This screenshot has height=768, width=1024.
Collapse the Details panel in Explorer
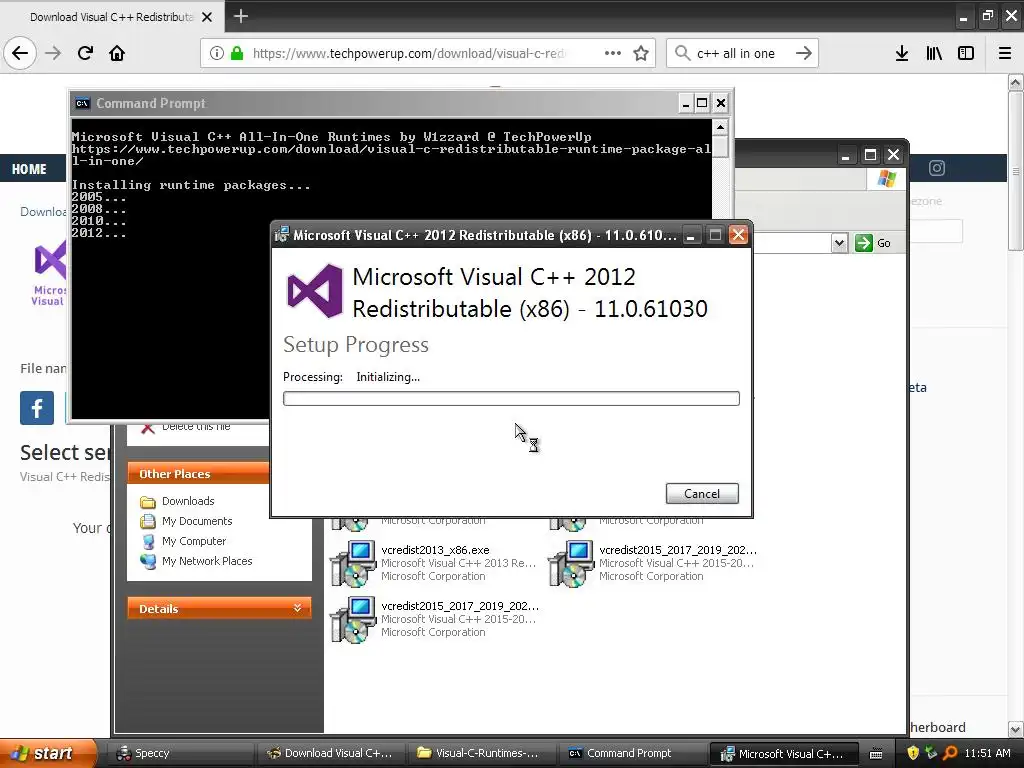coord(297,608)
